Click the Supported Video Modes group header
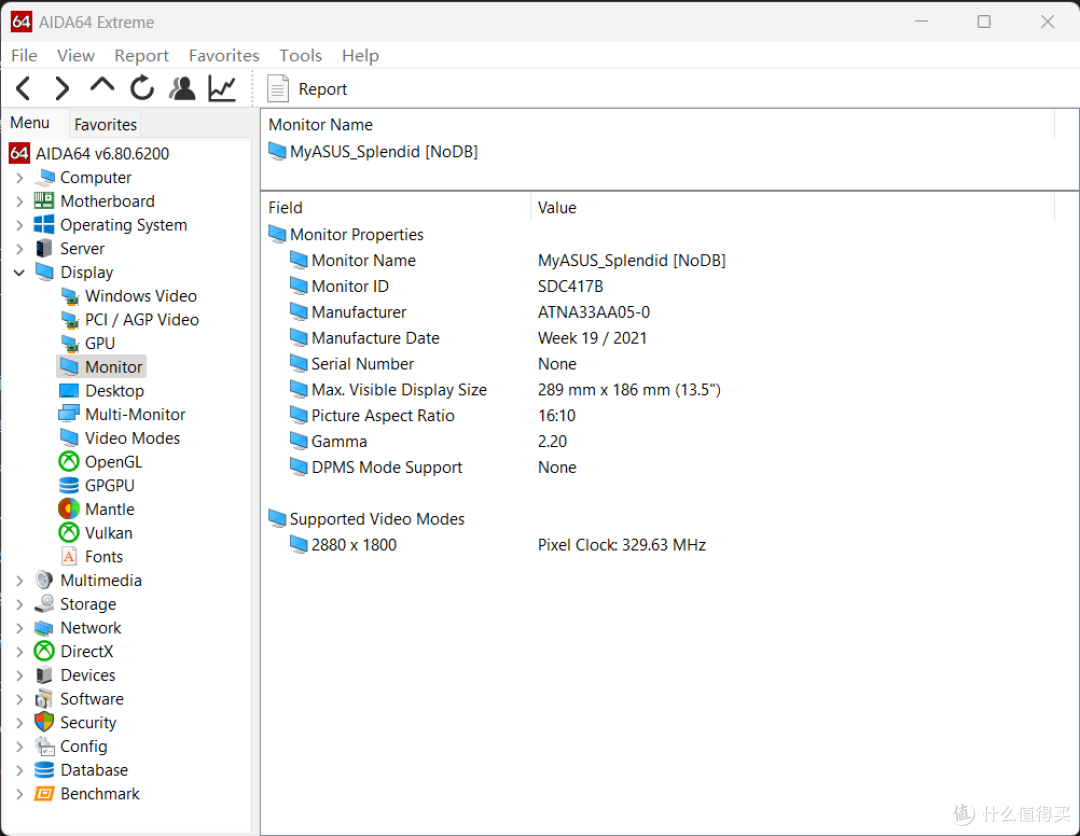This screenshot has width=1080, height=836. pyautogui.click(x=366, y=519)
